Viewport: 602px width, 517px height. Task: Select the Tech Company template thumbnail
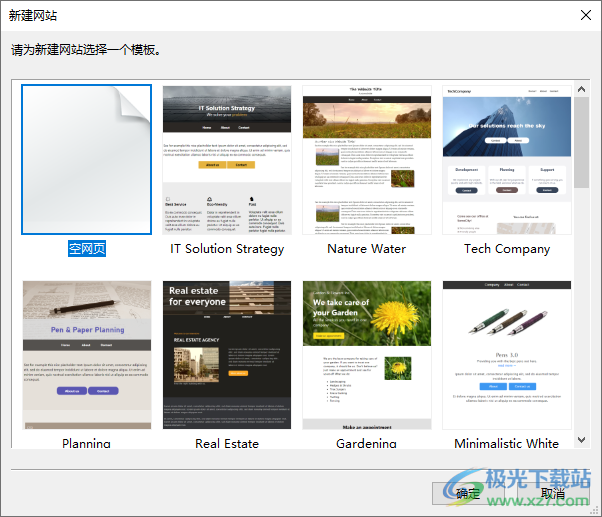(507, 160)
